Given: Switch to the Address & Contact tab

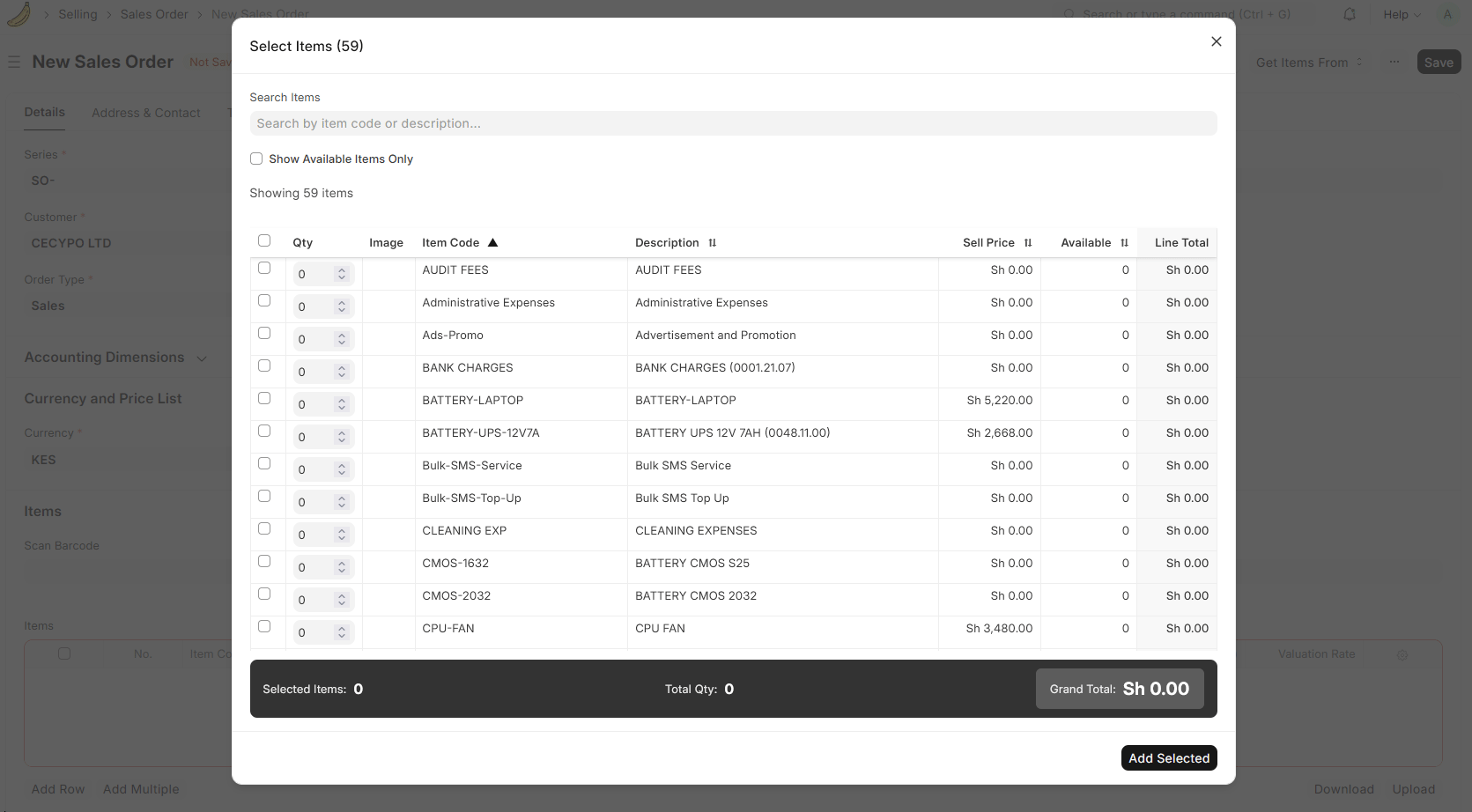Looking at the screenshot, I should coord(146,113).
